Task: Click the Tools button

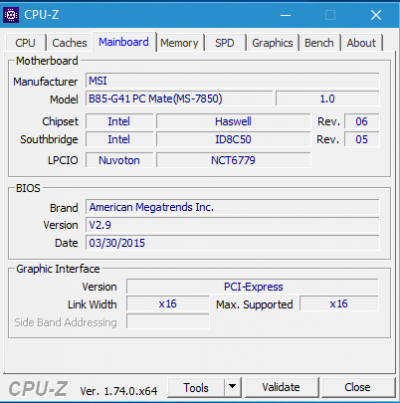Action: (x=196, y=388)
